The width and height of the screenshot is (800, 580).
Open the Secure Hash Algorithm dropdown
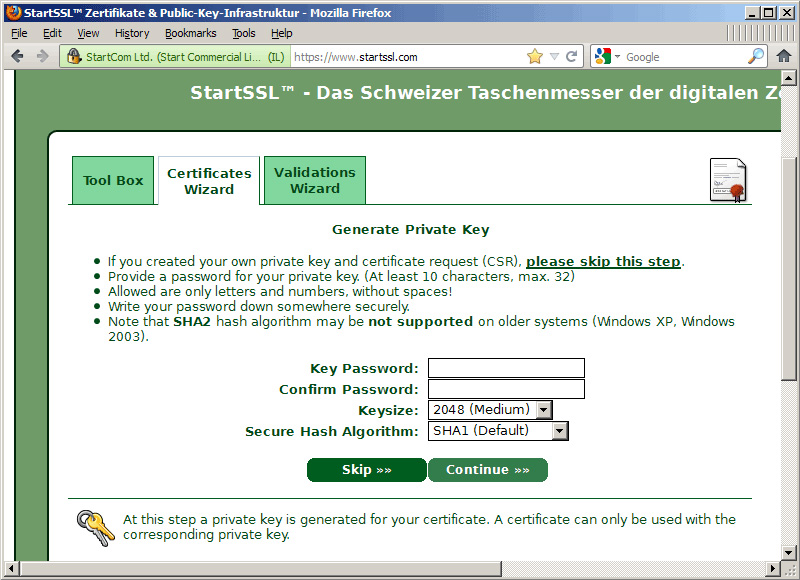[x=559, y=431]
